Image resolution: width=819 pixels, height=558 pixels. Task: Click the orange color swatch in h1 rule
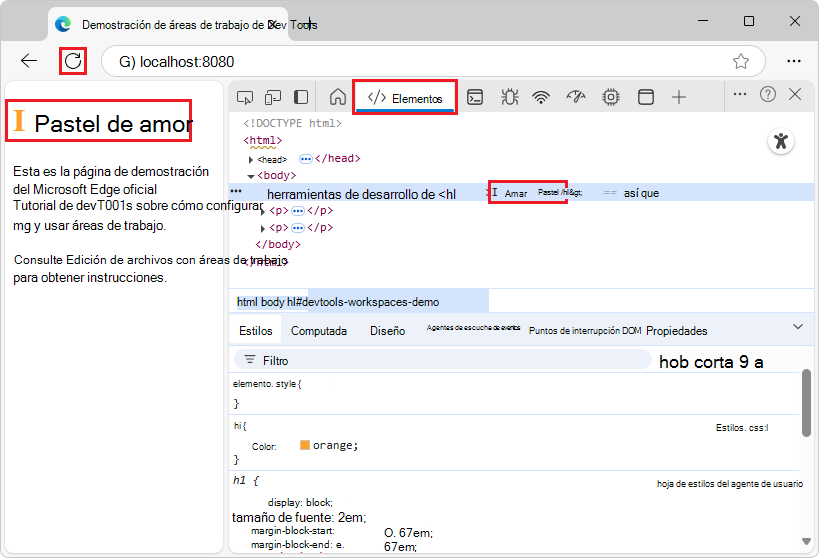click(305, 445)
